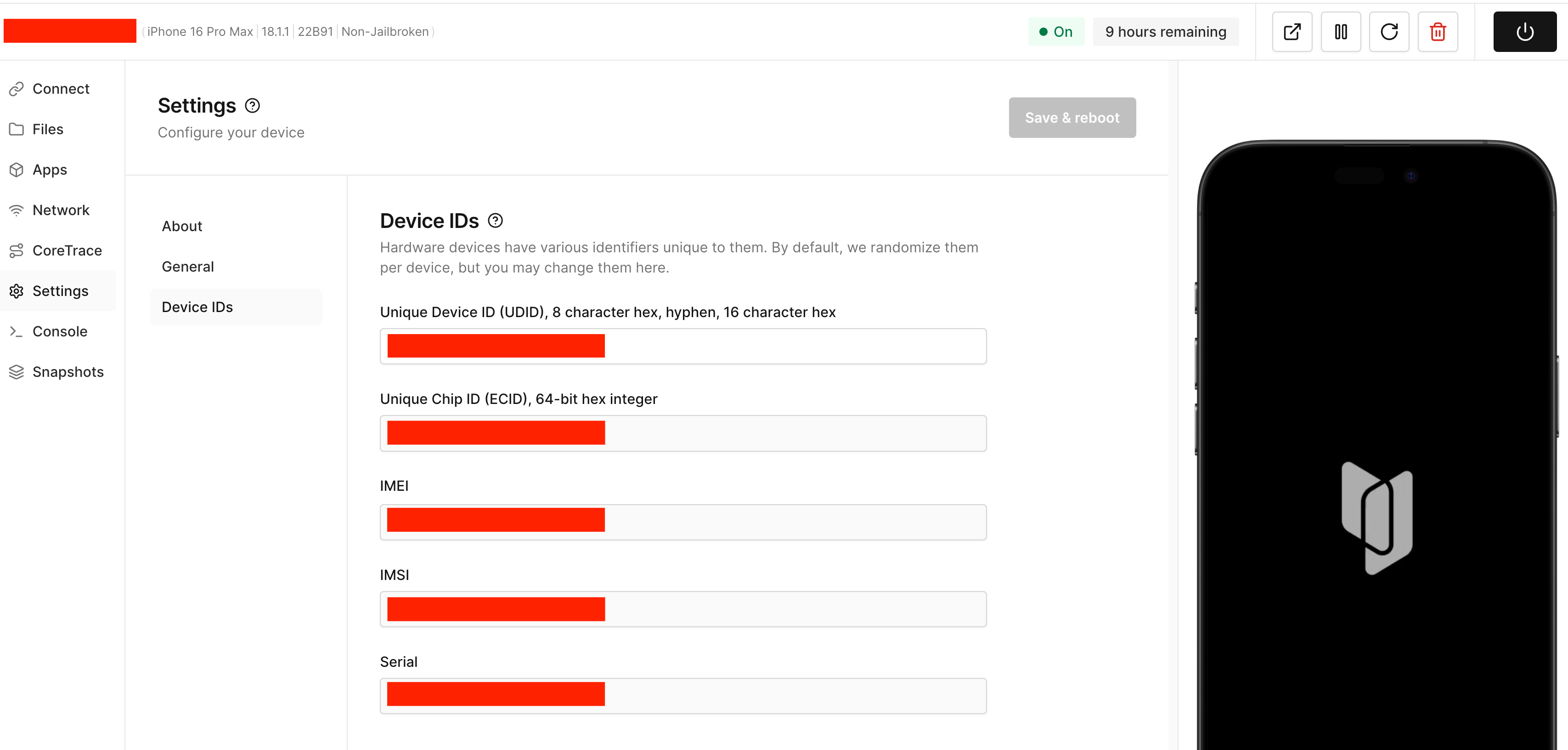
Task: Pause the virtual device
Action: tap(1340, 32)
